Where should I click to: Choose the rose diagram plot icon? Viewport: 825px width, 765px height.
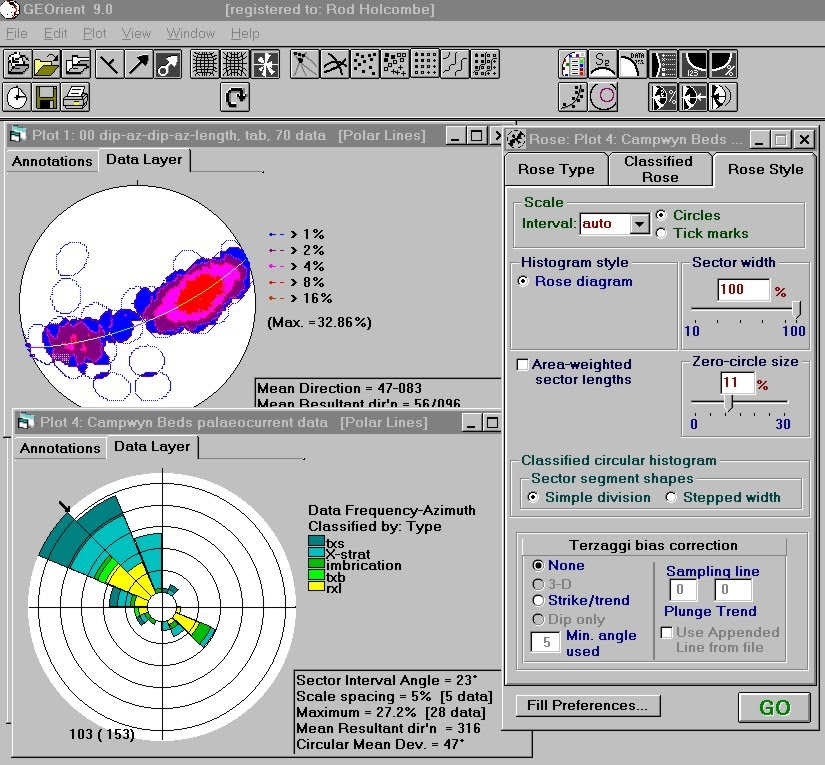[x=265, y=64]
